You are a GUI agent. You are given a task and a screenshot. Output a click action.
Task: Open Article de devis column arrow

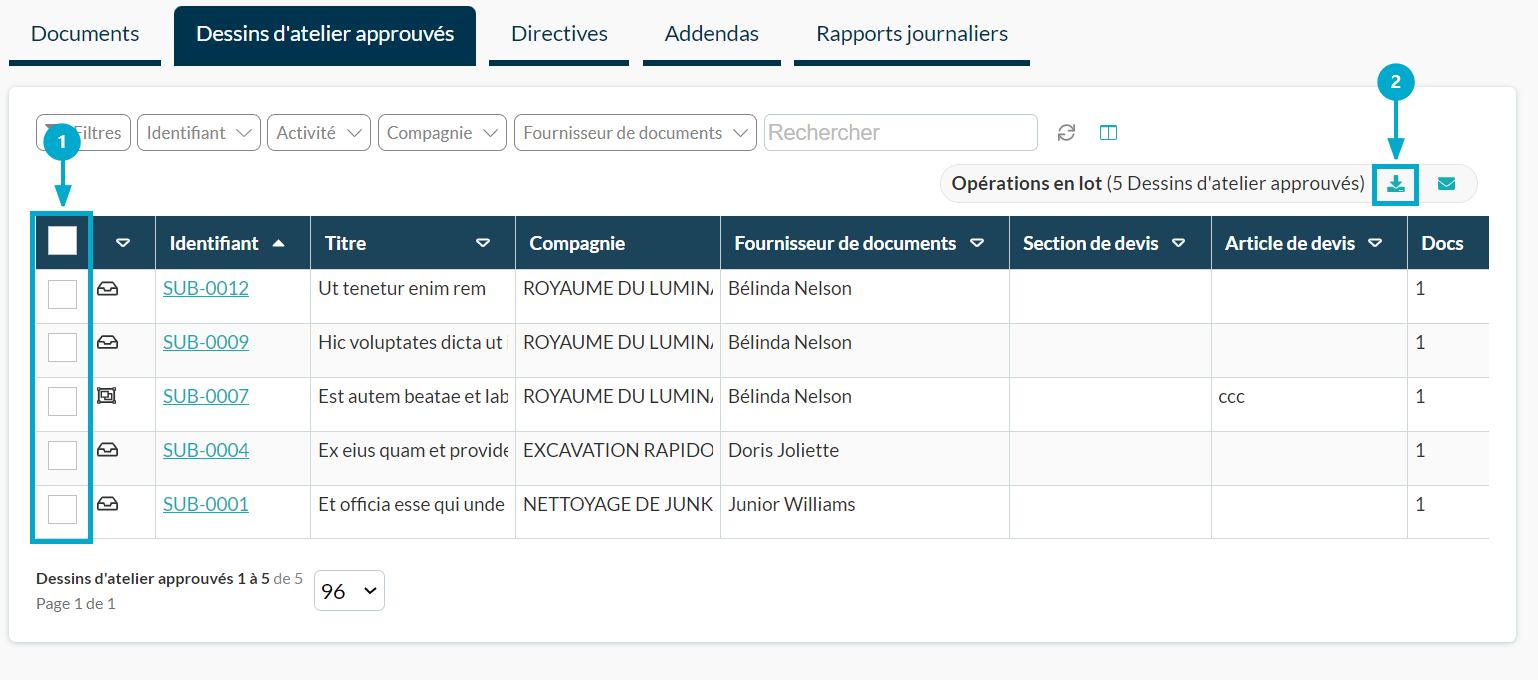click(x=1375, y=243)
